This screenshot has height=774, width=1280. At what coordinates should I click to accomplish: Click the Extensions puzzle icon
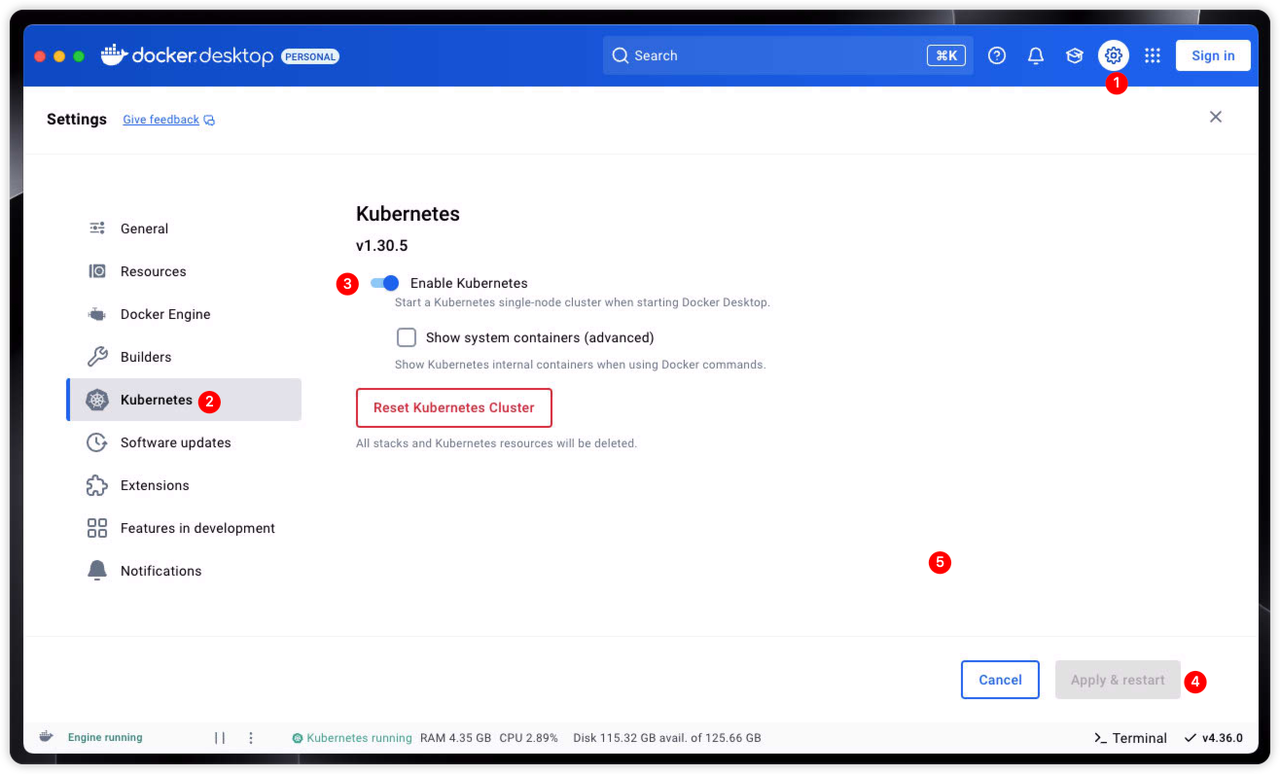pyautogui.click(x=97, y=485)
